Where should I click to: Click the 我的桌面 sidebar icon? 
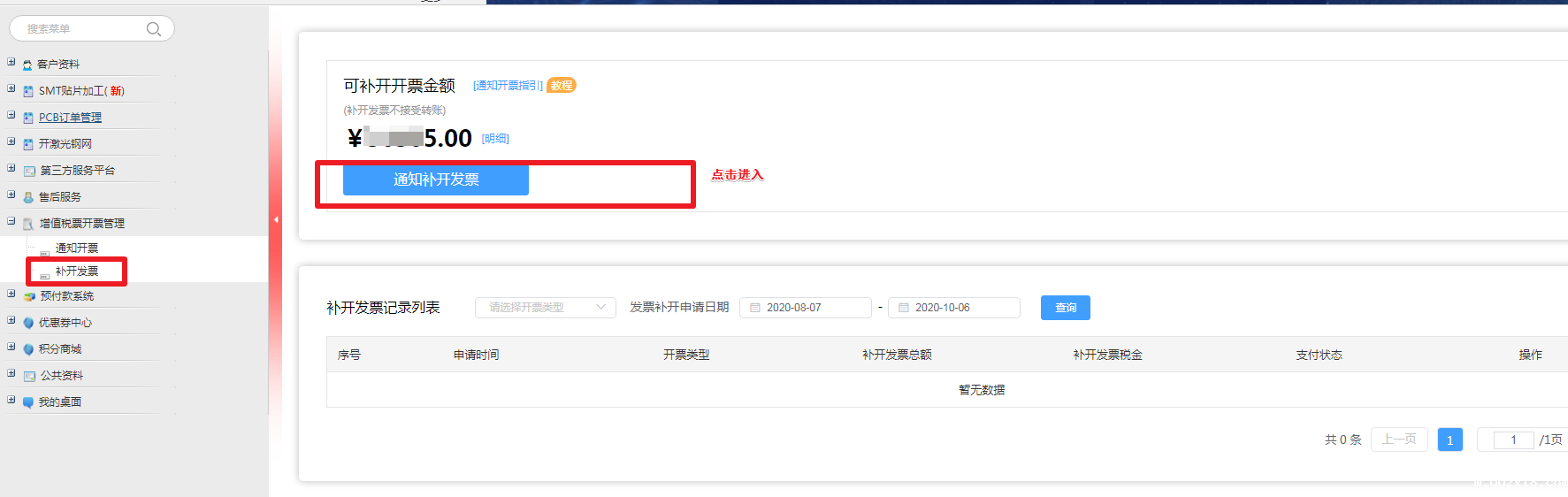click(x=28, y=402)
